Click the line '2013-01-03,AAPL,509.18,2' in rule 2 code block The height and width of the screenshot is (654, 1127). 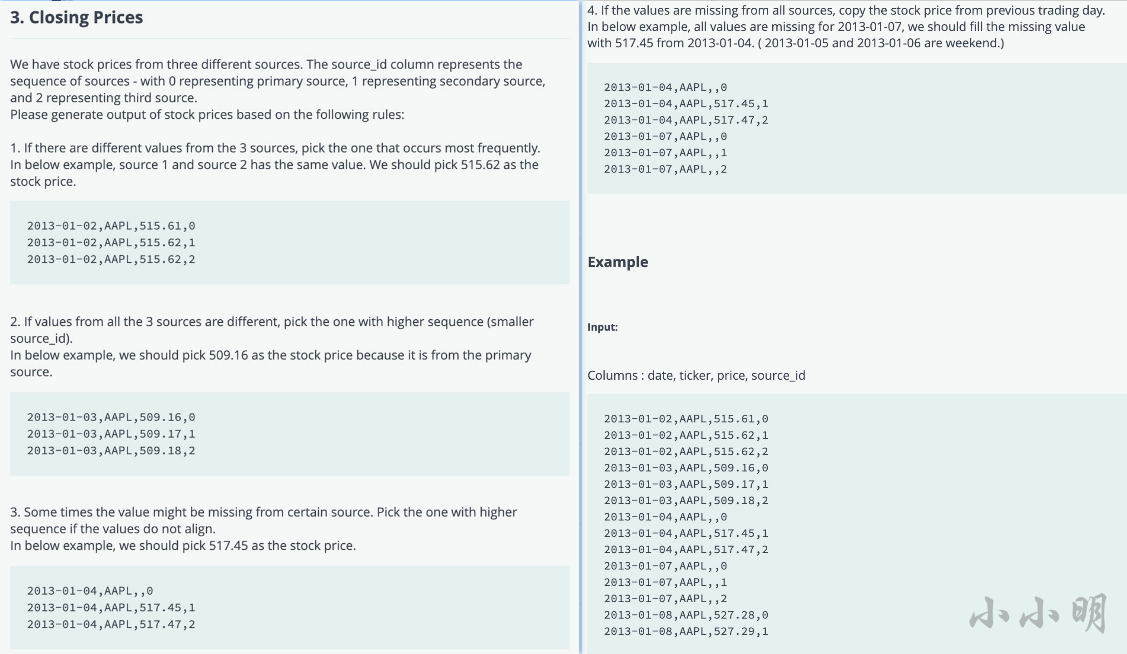[x=111, y=451]
